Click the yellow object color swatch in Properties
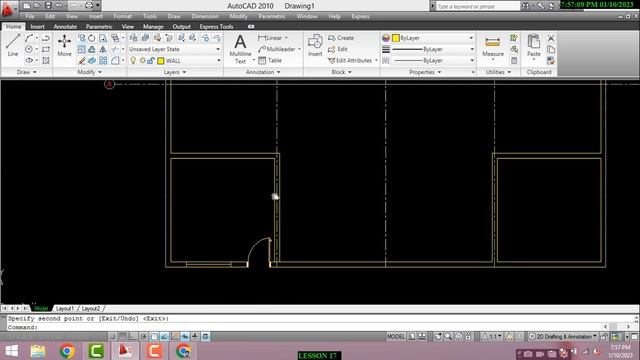The width and height of the screenshot is (640, 360). (396, 38)
